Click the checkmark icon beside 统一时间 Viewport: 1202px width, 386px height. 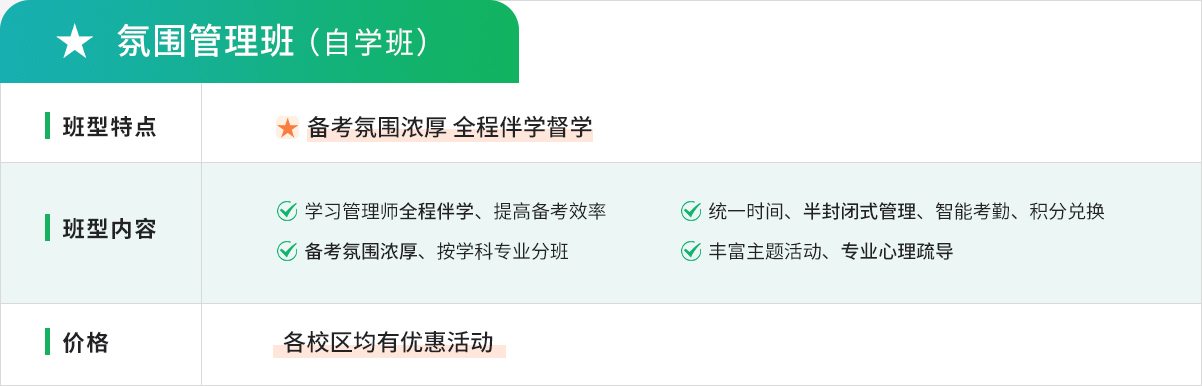coord(691,211)
